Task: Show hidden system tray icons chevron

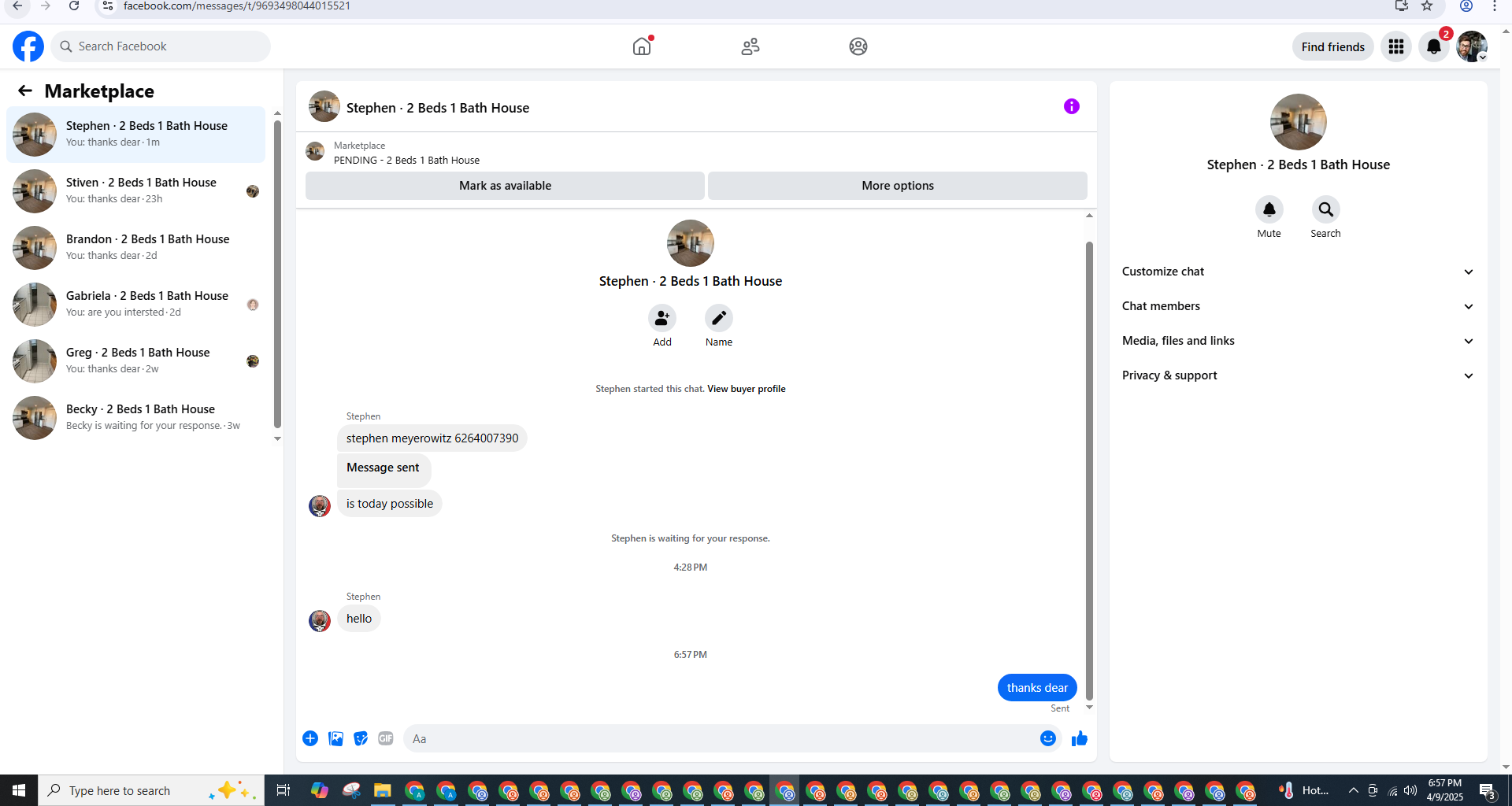Action: 1353,790
